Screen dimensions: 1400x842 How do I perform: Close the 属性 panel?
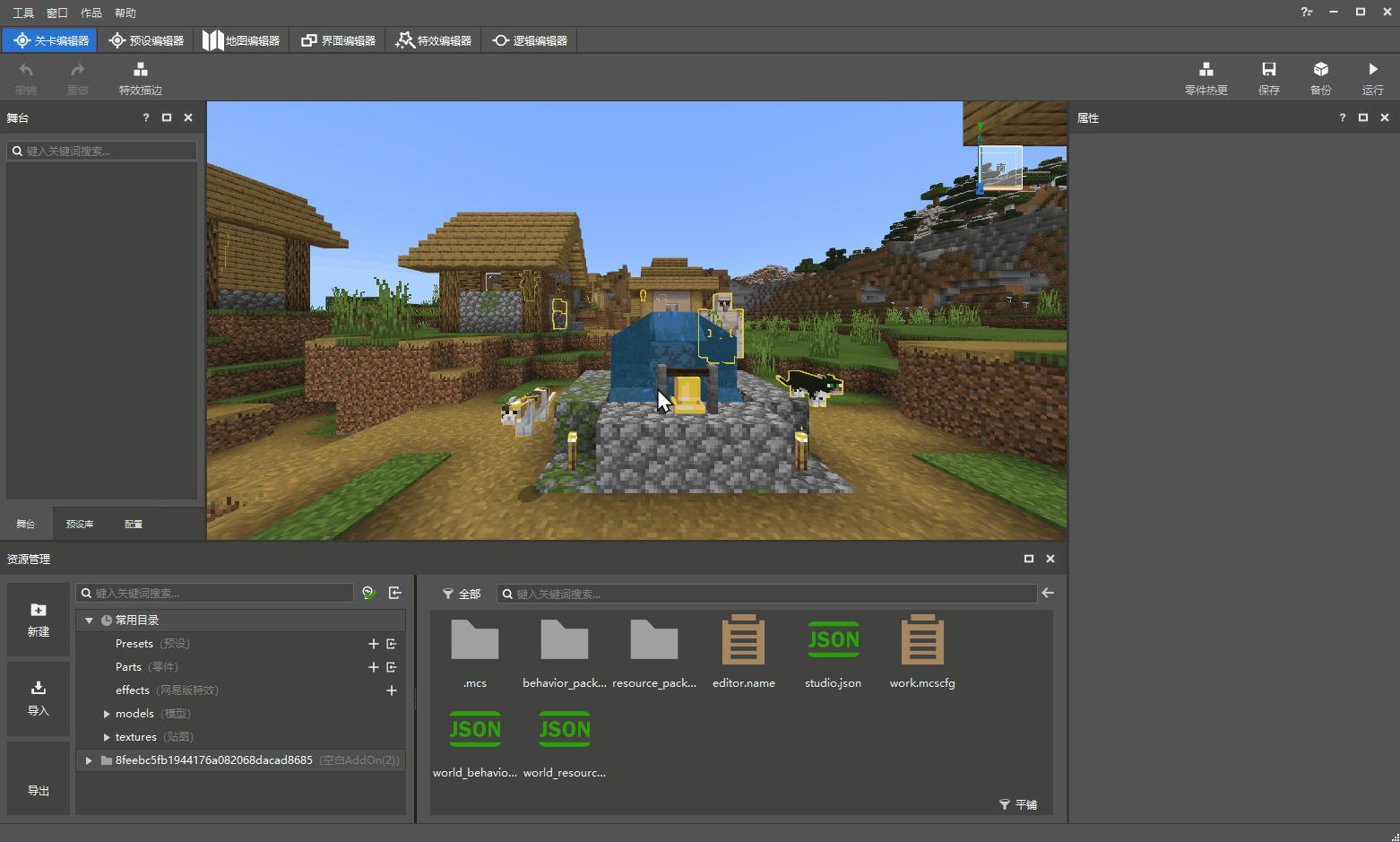pos(1385,117)
